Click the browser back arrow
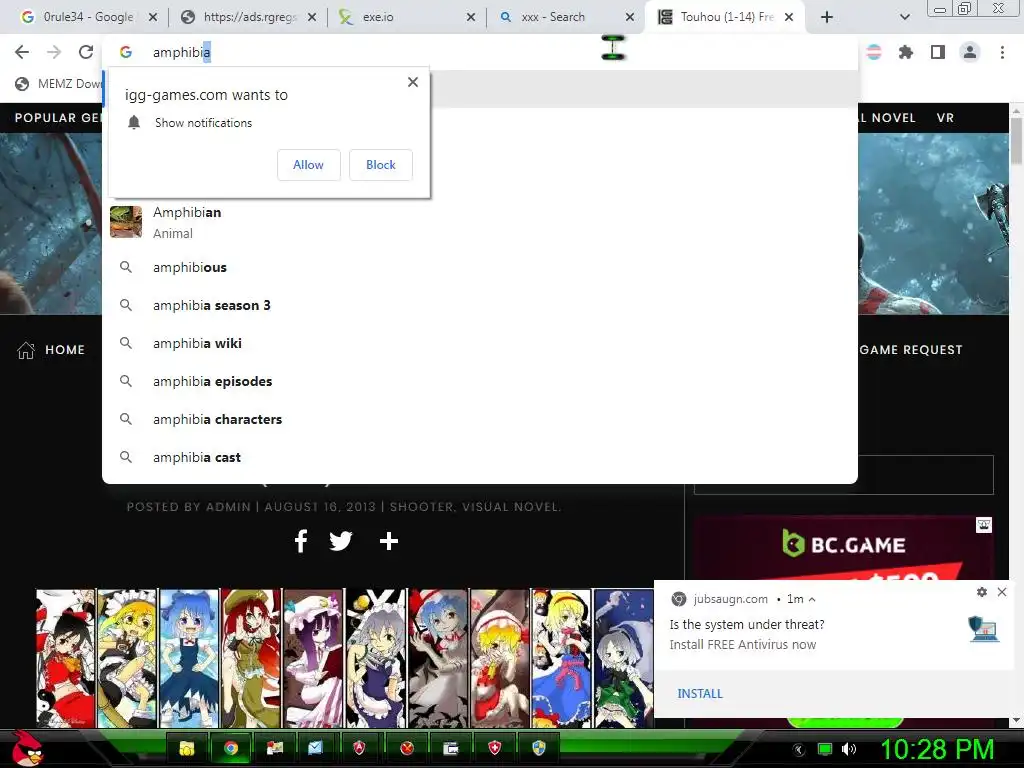The image size is (1024, 768). 22,52
